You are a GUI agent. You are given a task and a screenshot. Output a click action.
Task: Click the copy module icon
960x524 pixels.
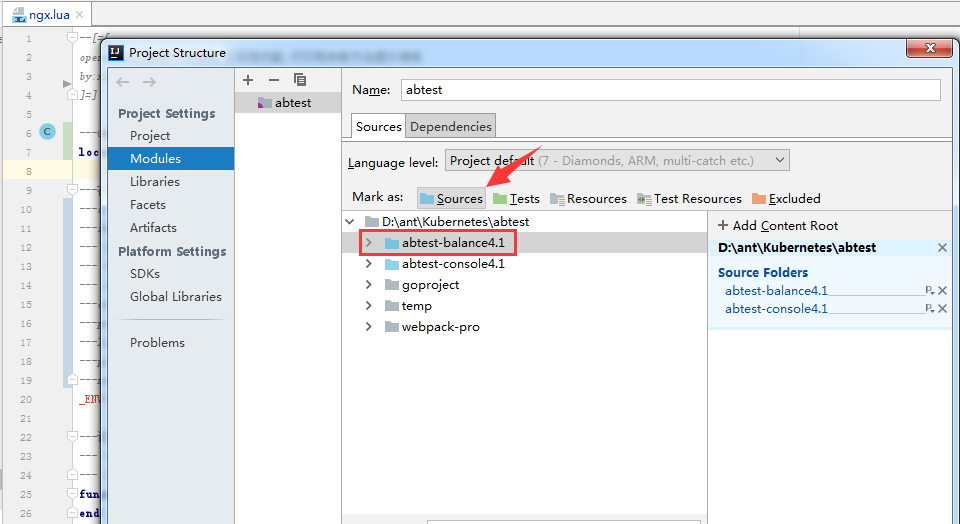pyautogui.click(x=300, y=80)
